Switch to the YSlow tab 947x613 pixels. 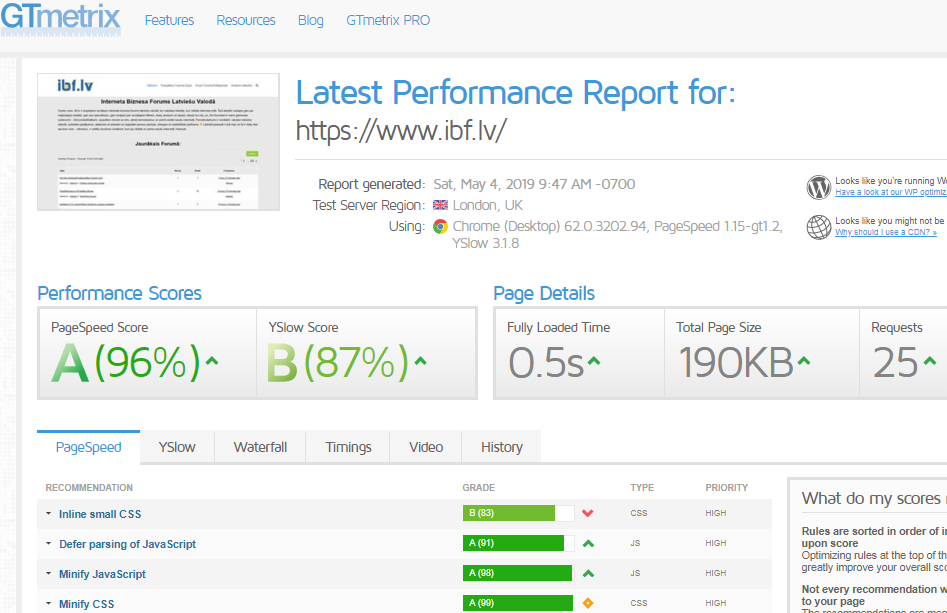coord(177,447)
